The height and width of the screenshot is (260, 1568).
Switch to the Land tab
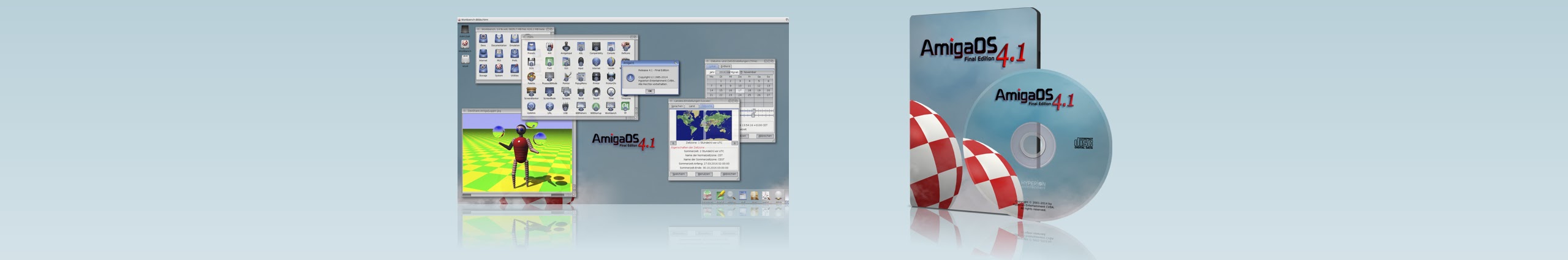coord(692,106)
